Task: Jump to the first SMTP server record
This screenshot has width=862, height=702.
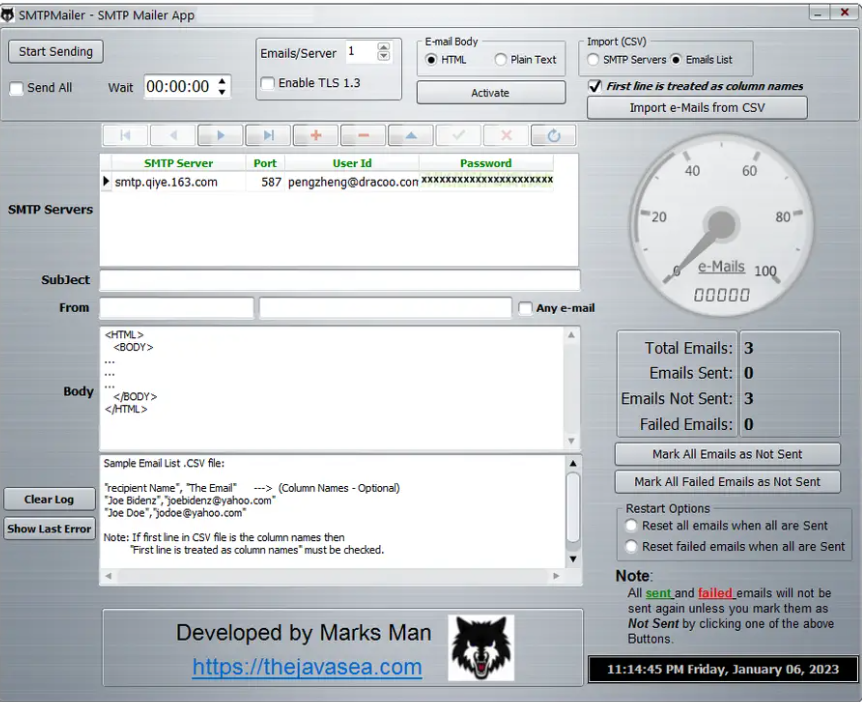Action: click(x=124, y=135)
